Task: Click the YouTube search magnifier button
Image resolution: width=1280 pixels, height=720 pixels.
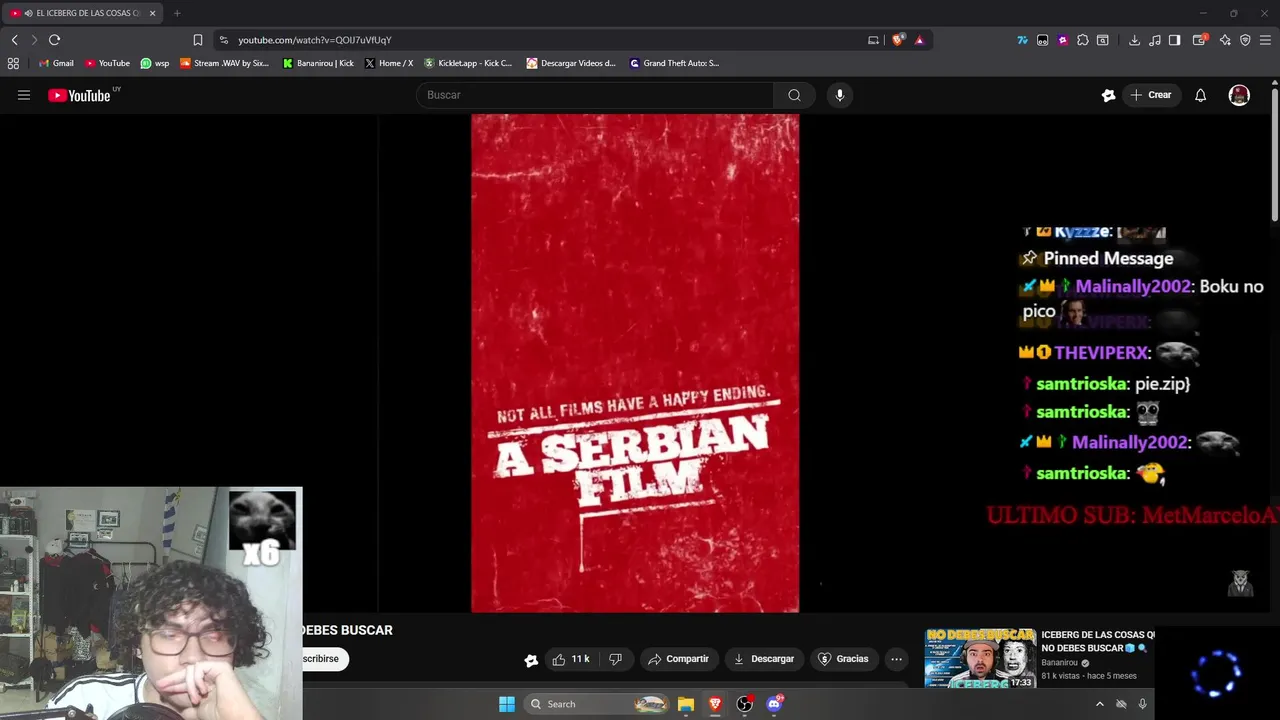Action: [794, 95]
